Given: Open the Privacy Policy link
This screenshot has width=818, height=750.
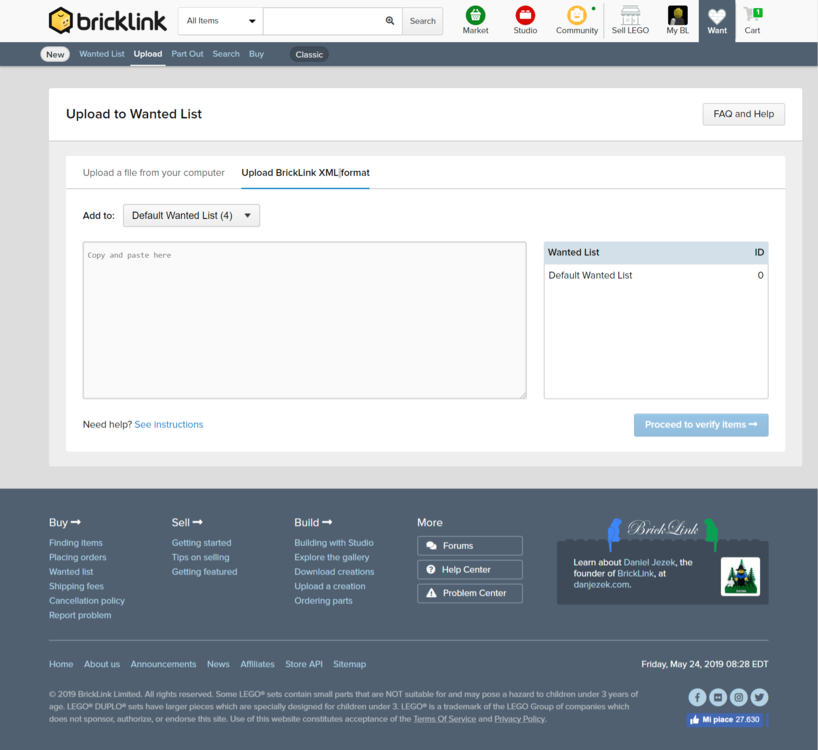Looking at the screenshot, I should click(520, 719).
